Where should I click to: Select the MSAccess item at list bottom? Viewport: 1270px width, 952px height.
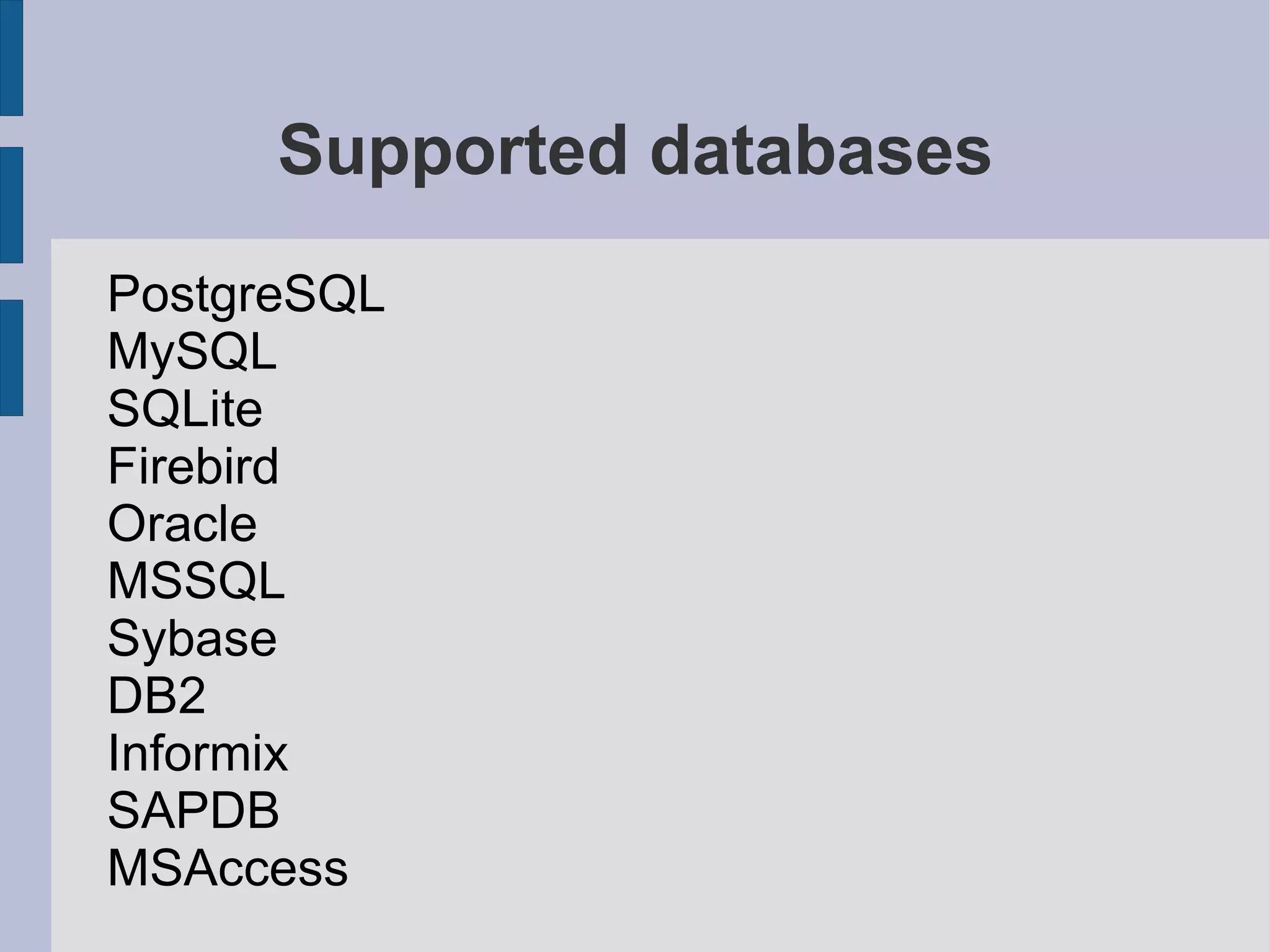click(x=228, y=868)
